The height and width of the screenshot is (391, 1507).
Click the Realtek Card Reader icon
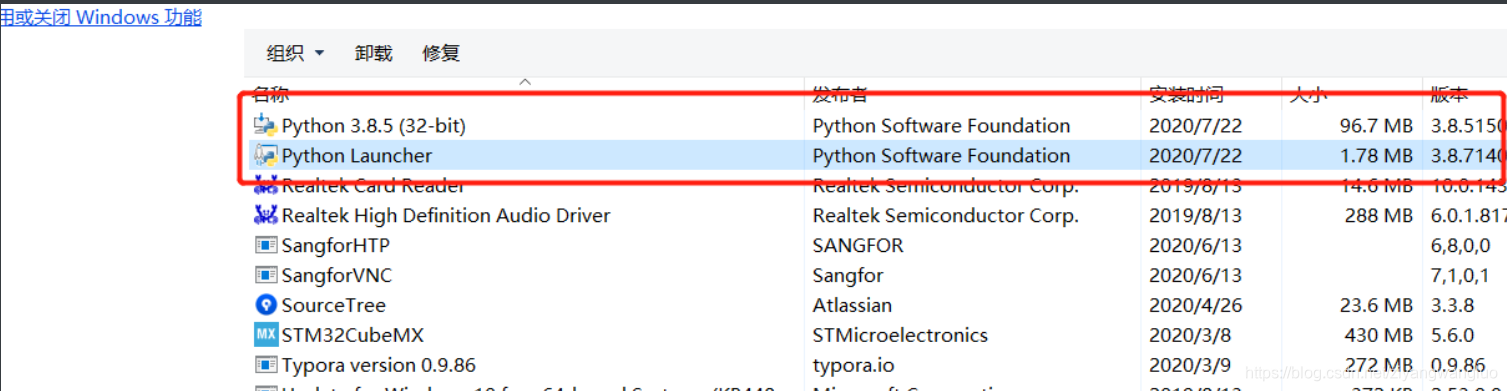265,185
